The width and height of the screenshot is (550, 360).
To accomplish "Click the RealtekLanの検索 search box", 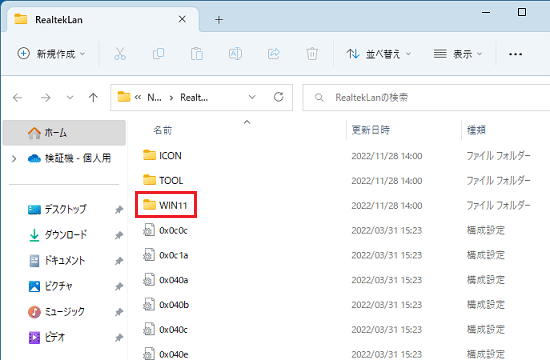I will pyautogui.click(x=426, y=98).
